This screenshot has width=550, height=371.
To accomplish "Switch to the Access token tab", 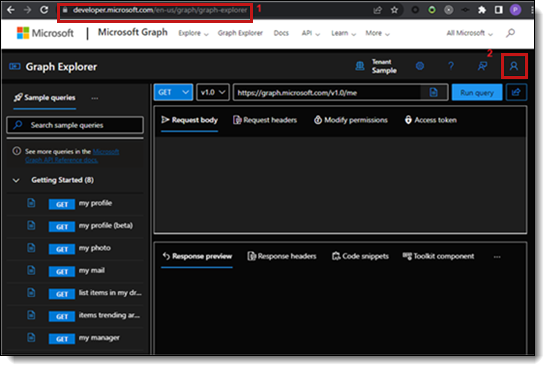I will (431, 120).
